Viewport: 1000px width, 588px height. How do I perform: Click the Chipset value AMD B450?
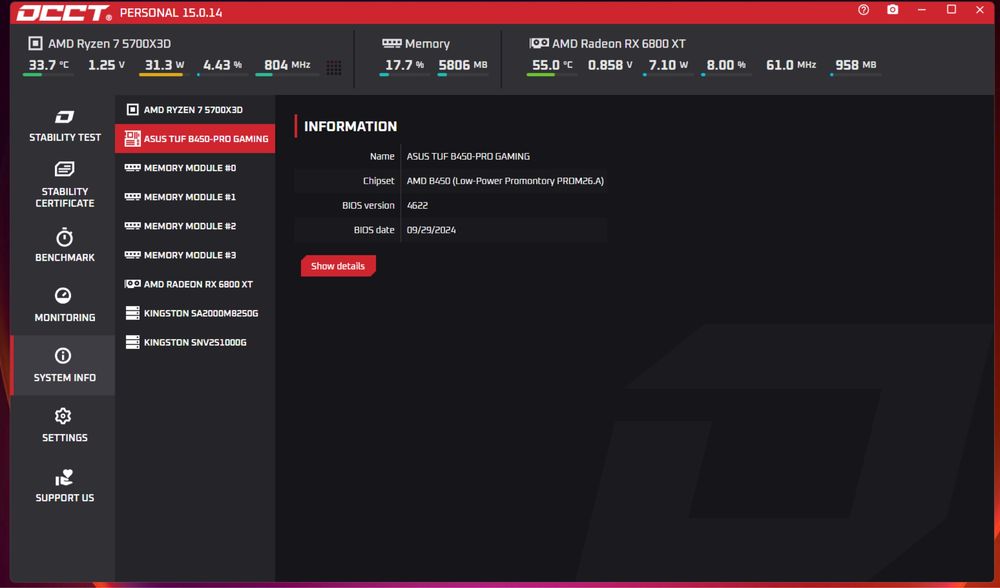point(505,180)
